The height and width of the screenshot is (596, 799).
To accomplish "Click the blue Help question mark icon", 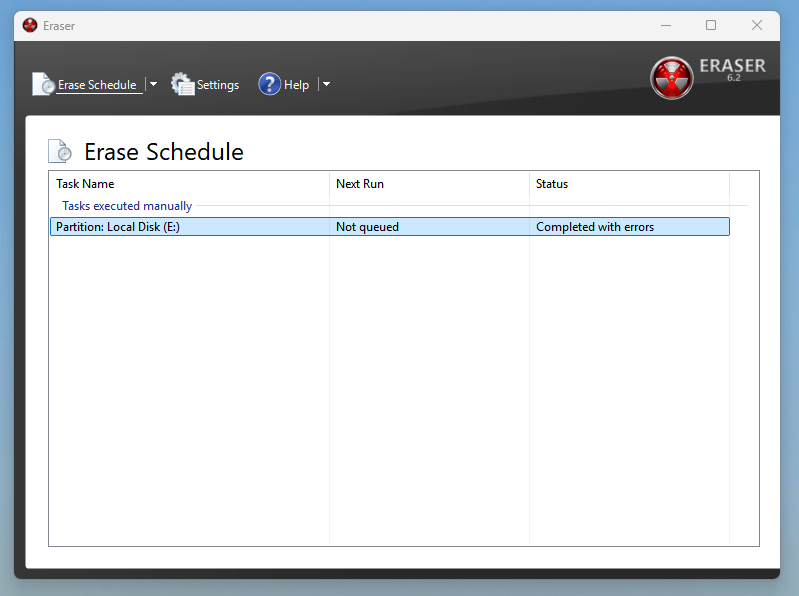I will click(269, 85).
